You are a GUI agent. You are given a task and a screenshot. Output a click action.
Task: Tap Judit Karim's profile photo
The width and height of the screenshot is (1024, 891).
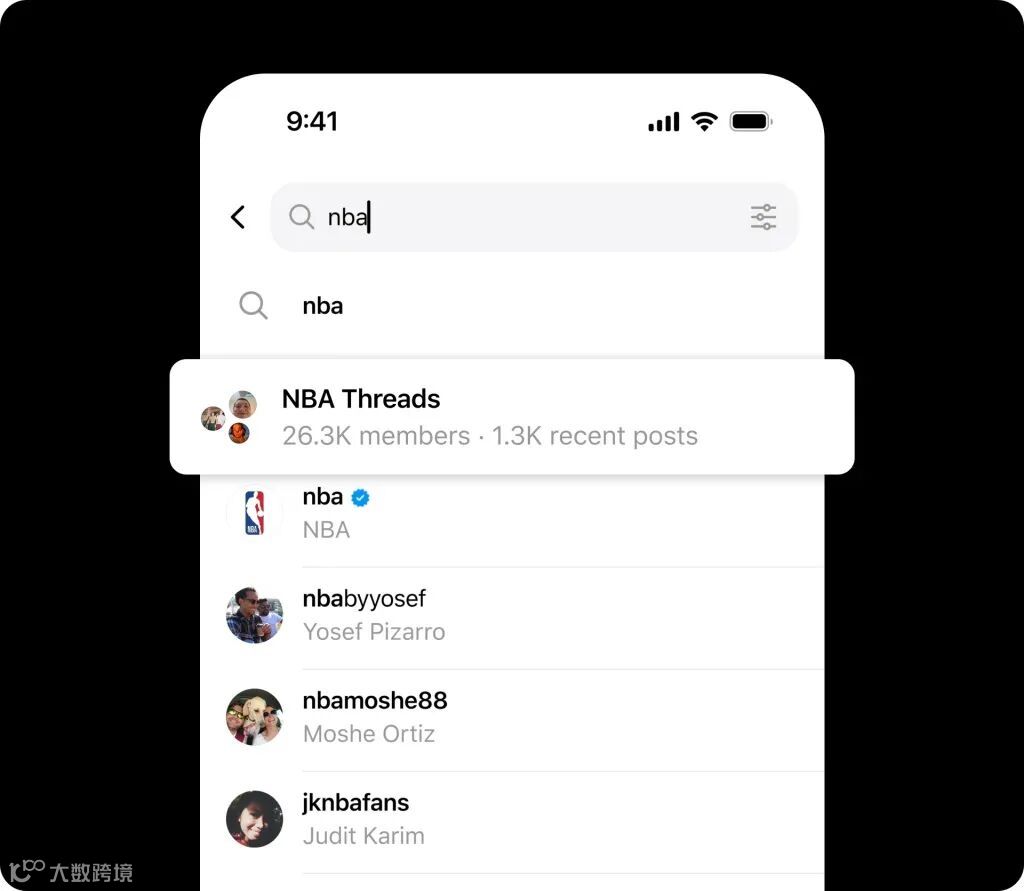pos(255,819)
